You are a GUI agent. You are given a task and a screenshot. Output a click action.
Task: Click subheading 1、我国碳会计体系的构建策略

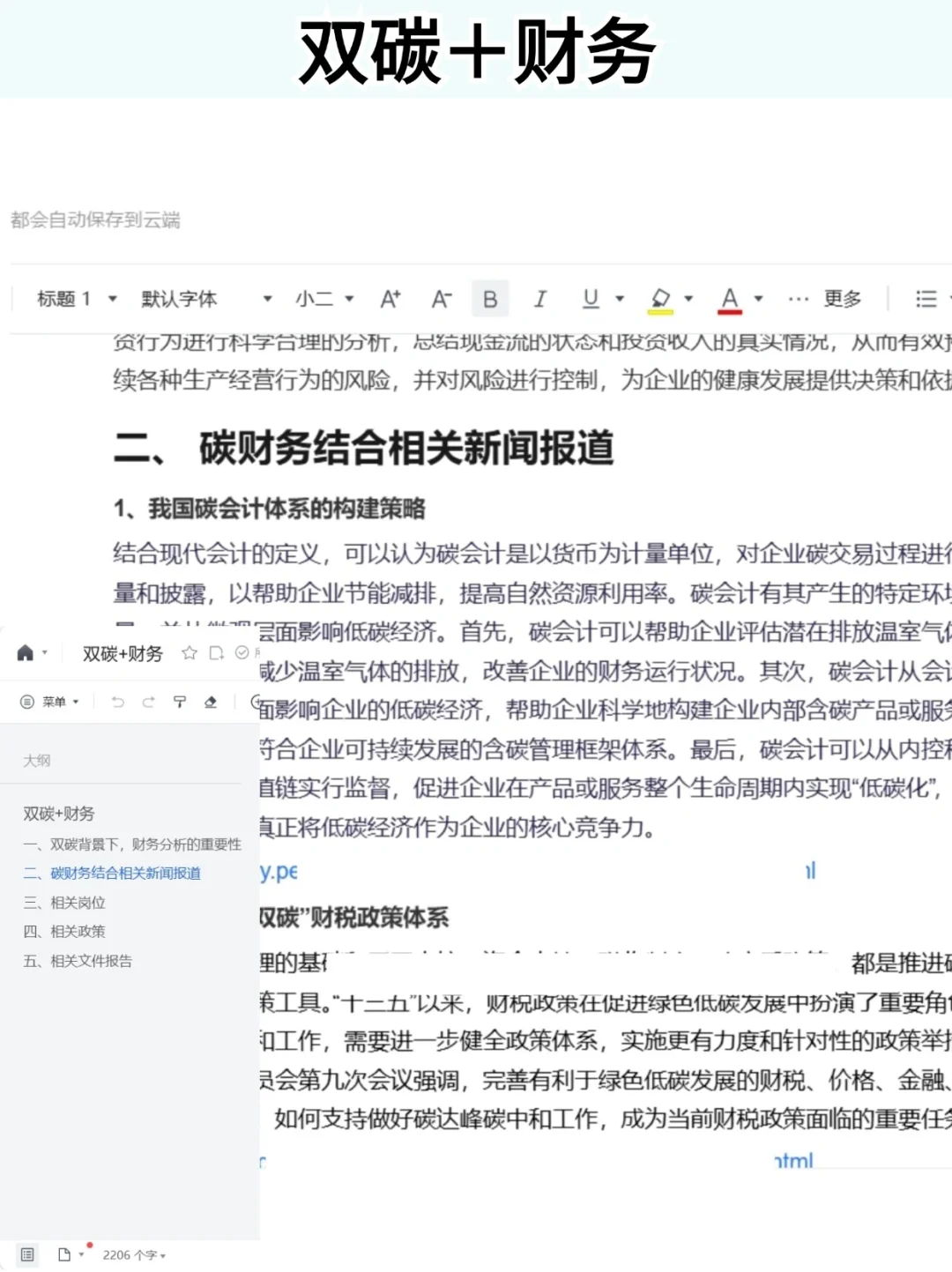point(269,509)
